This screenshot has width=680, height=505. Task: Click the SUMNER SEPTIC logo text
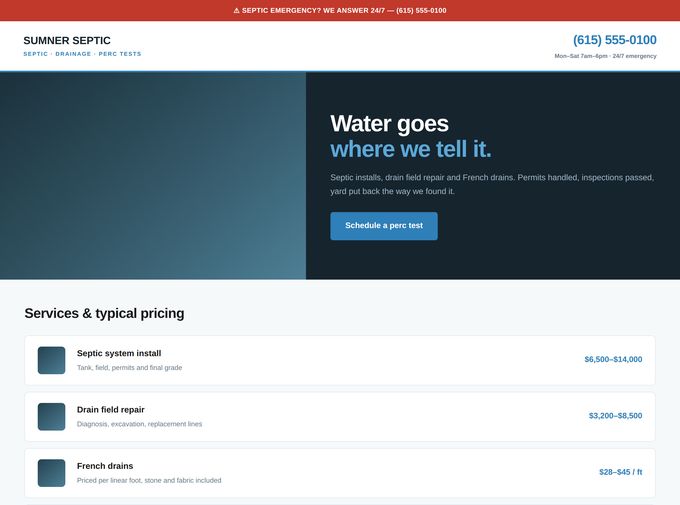pos(67,40)
